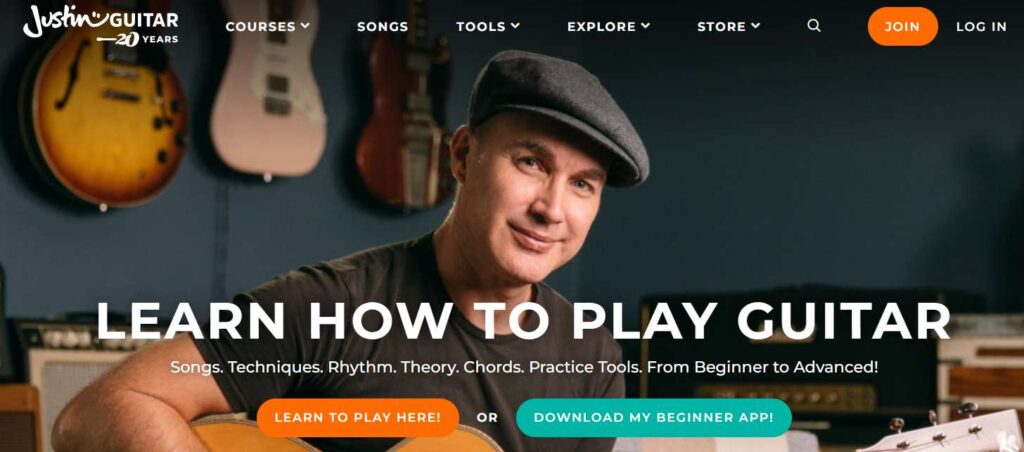The image size is (1024, 452).
Task: Click the orange Join button
Action: pos(903,27)
